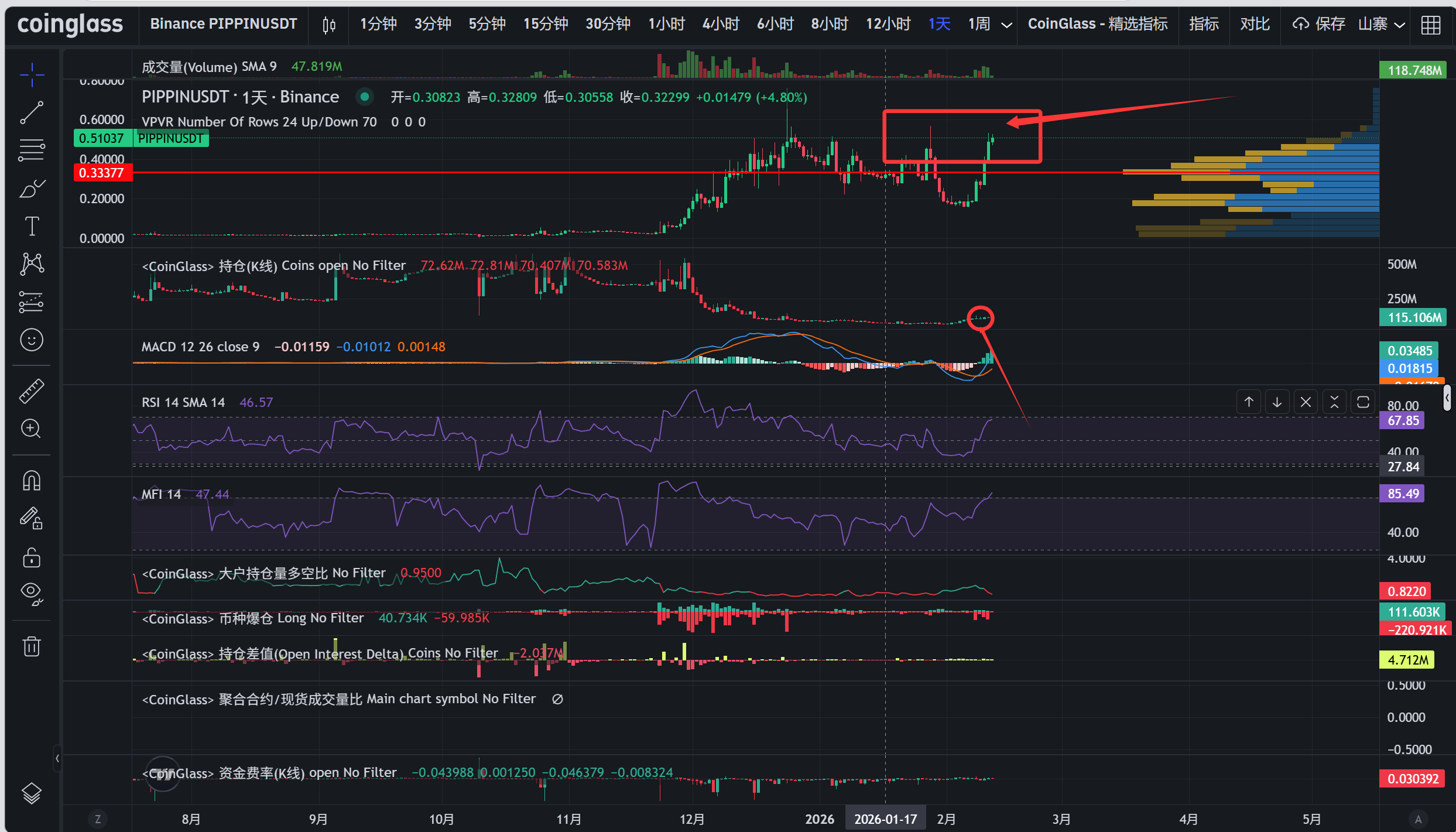Toggle the magnet snap mode
This screenshot has height=832, width=1456.
point(32,481)
